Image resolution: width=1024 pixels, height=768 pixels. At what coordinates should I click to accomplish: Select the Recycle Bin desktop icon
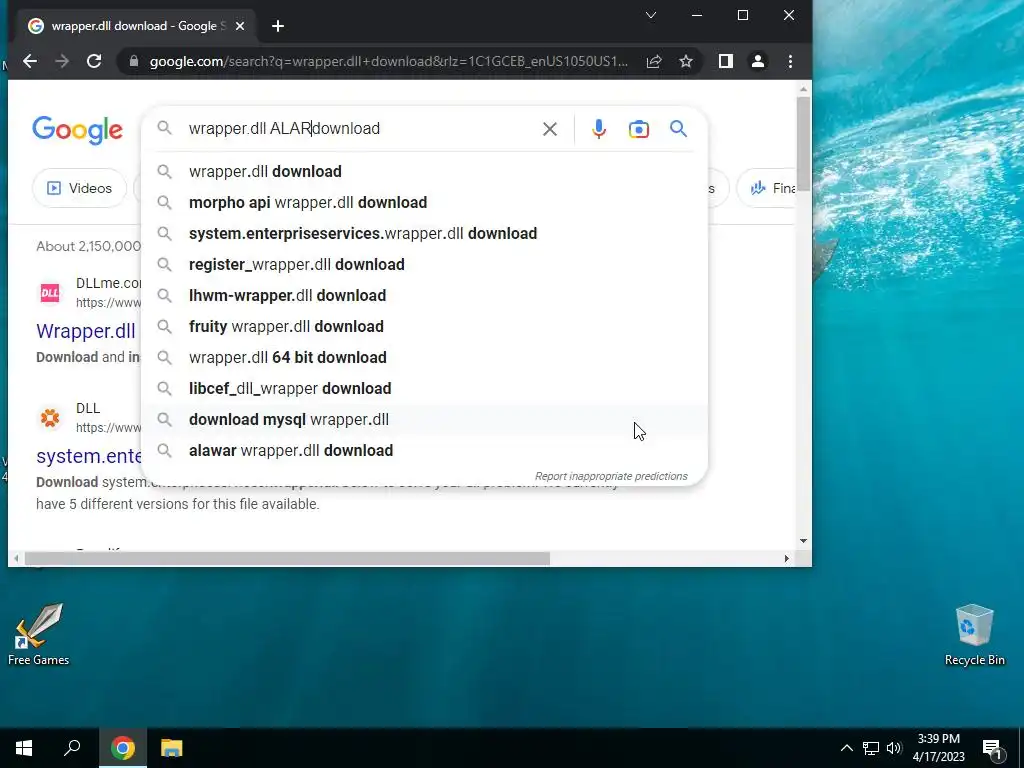[974, 635]
